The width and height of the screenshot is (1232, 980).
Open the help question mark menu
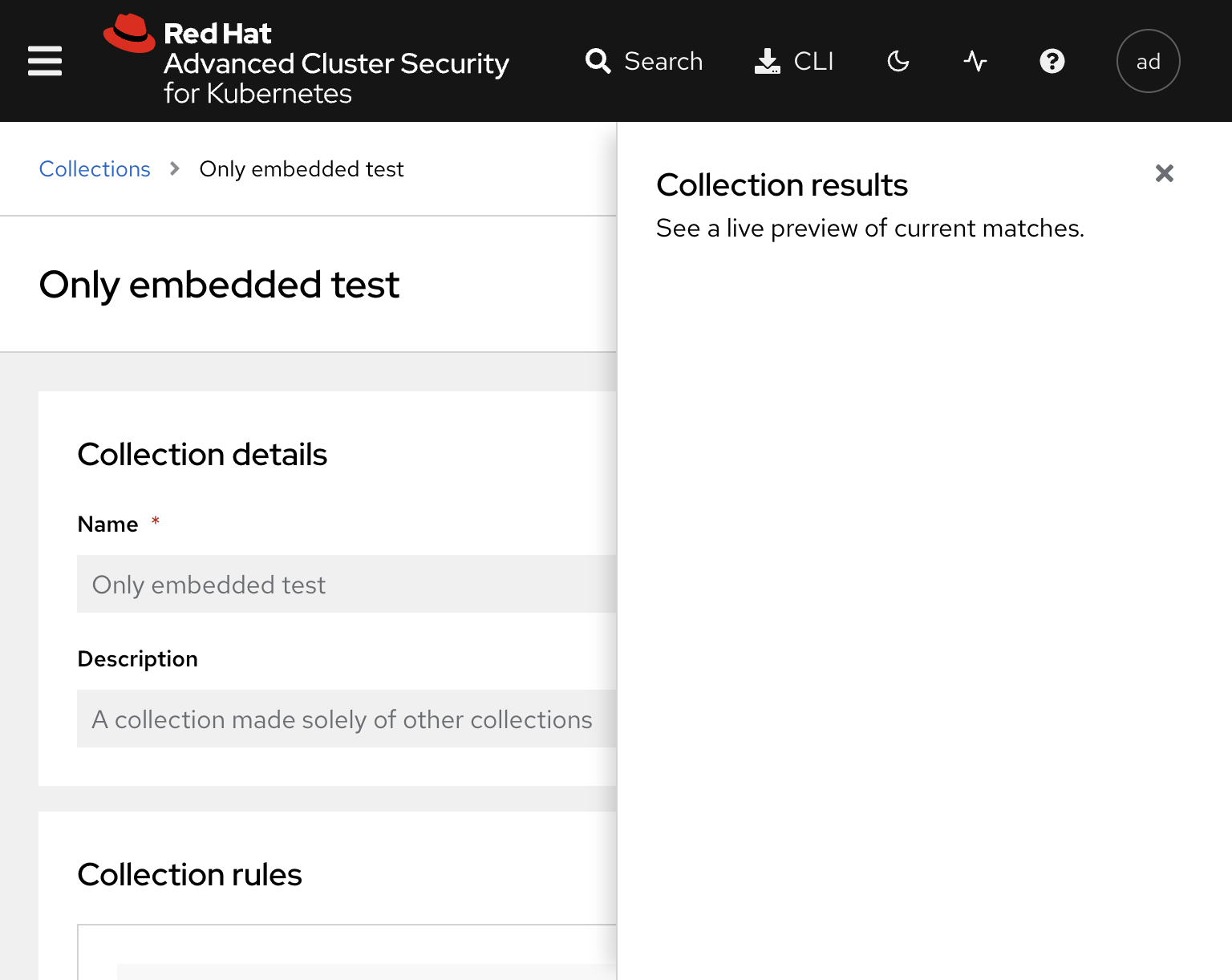[x=1052, y=61]
